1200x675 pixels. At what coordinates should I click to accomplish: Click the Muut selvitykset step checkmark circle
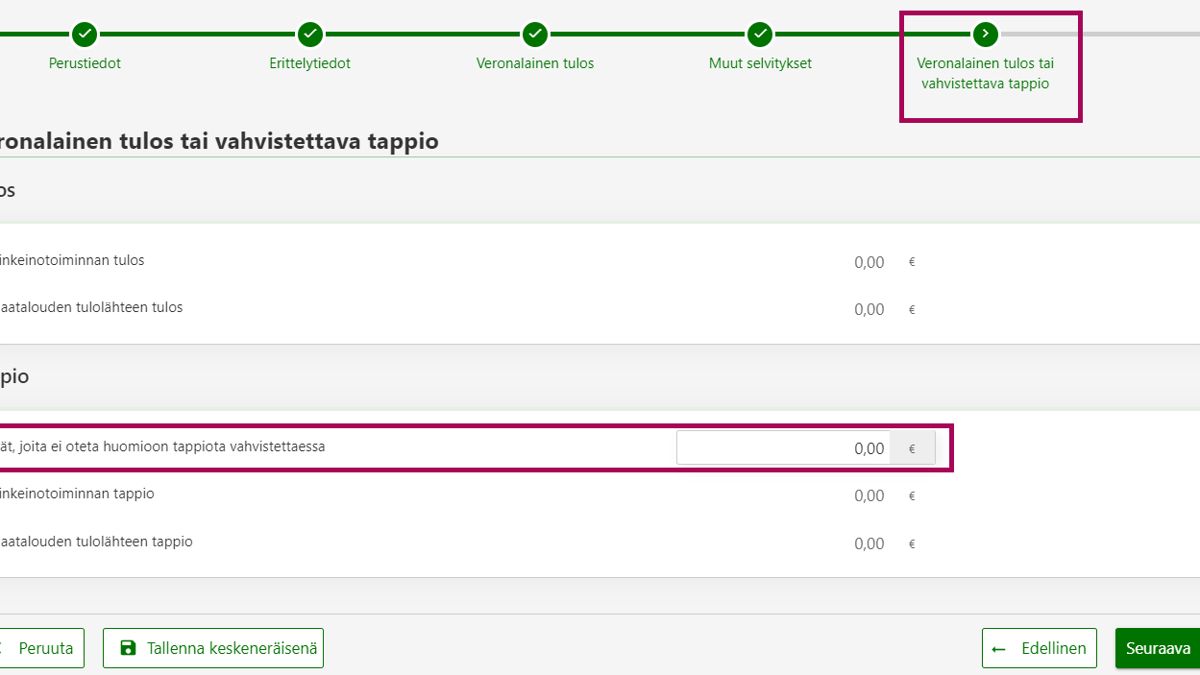[x=760, y=34]
